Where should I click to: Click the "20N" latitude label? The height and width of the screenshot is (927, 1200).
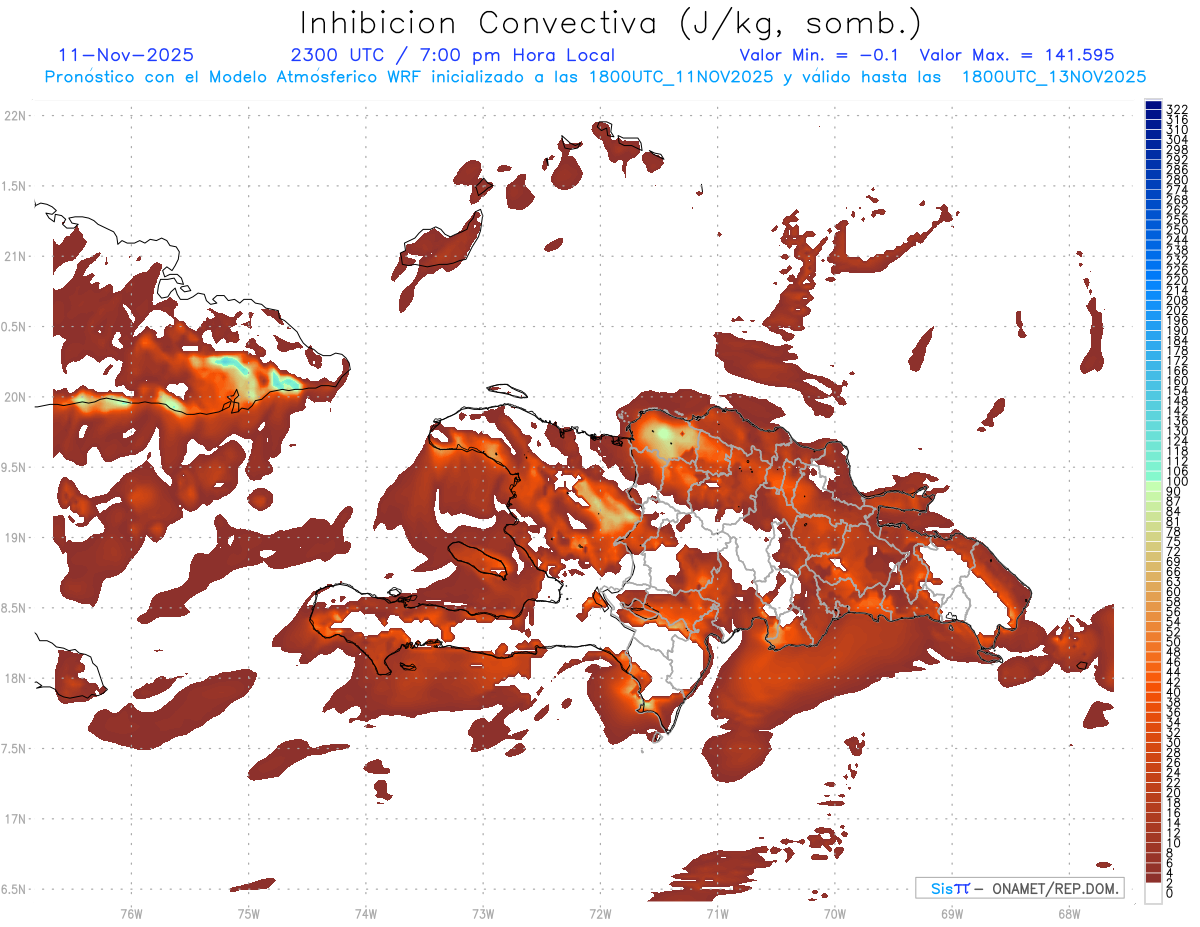coord(16,397)
